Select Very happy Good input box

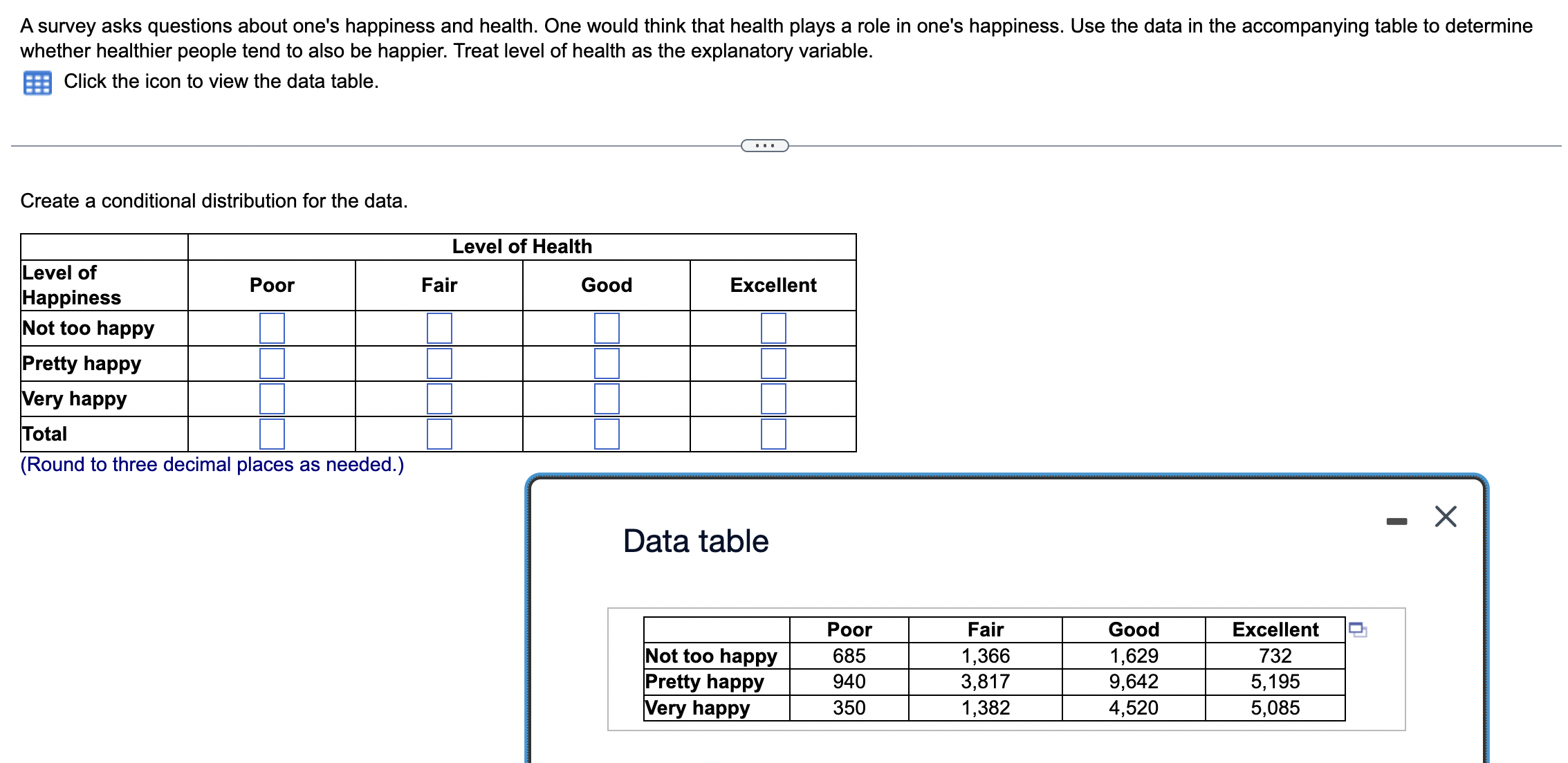607,398
